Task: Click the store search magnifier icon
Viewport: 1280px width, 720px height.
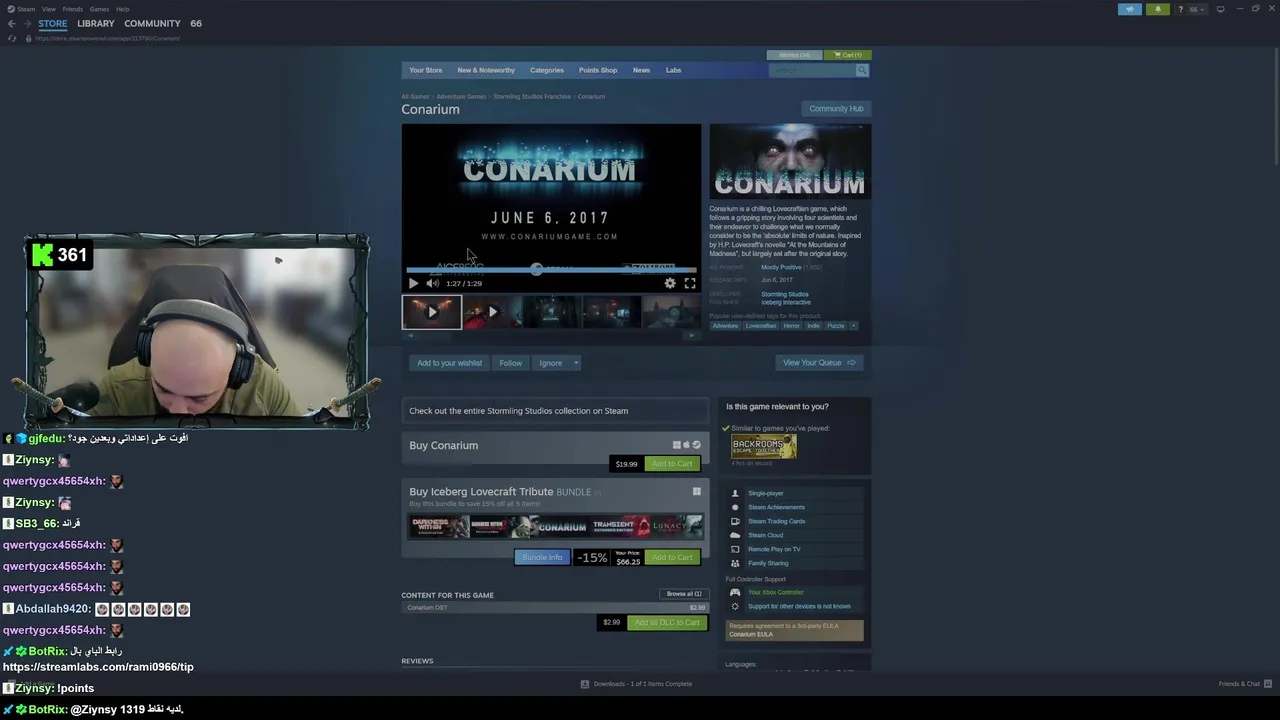Action: [862, 70]
